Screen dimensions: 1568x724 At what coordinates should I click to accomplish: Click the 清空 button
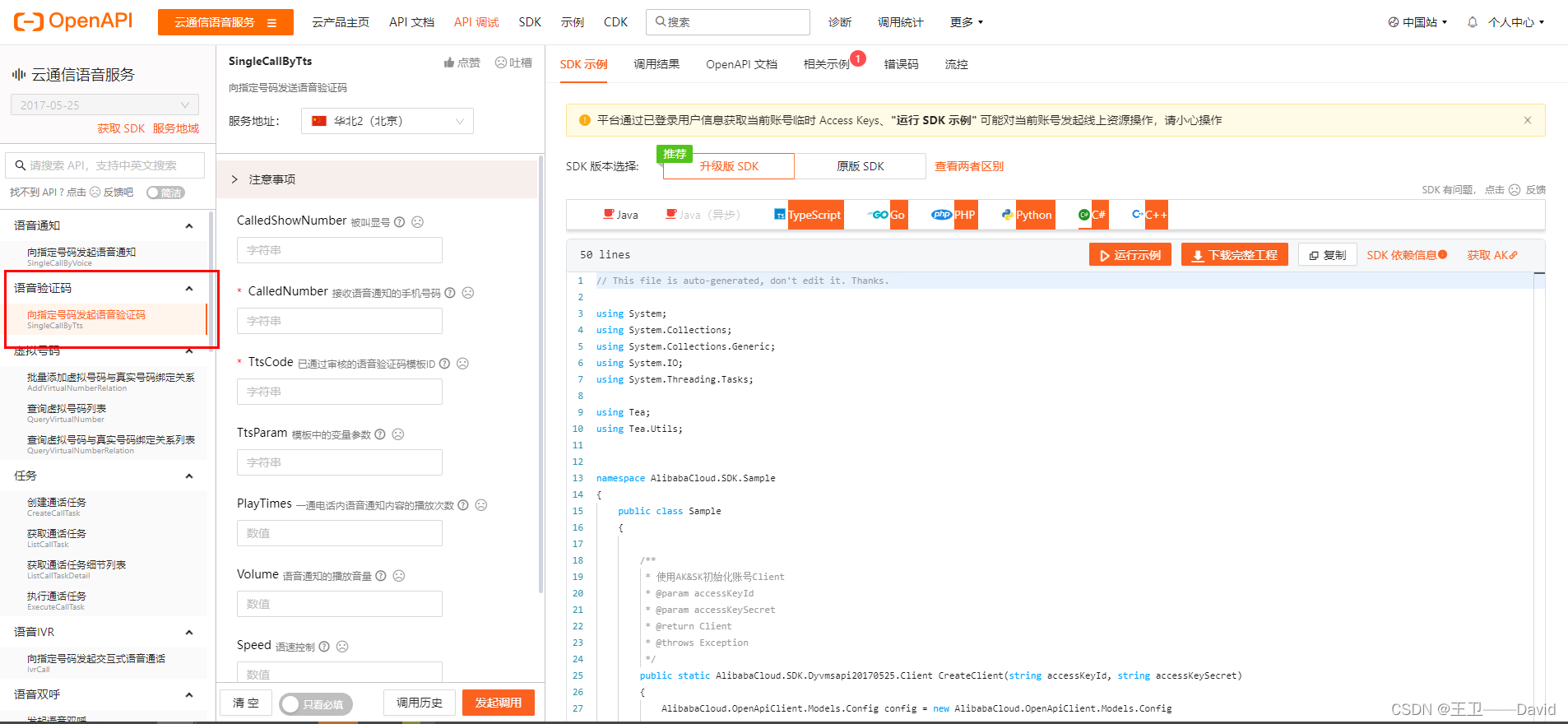click(246, 703)
